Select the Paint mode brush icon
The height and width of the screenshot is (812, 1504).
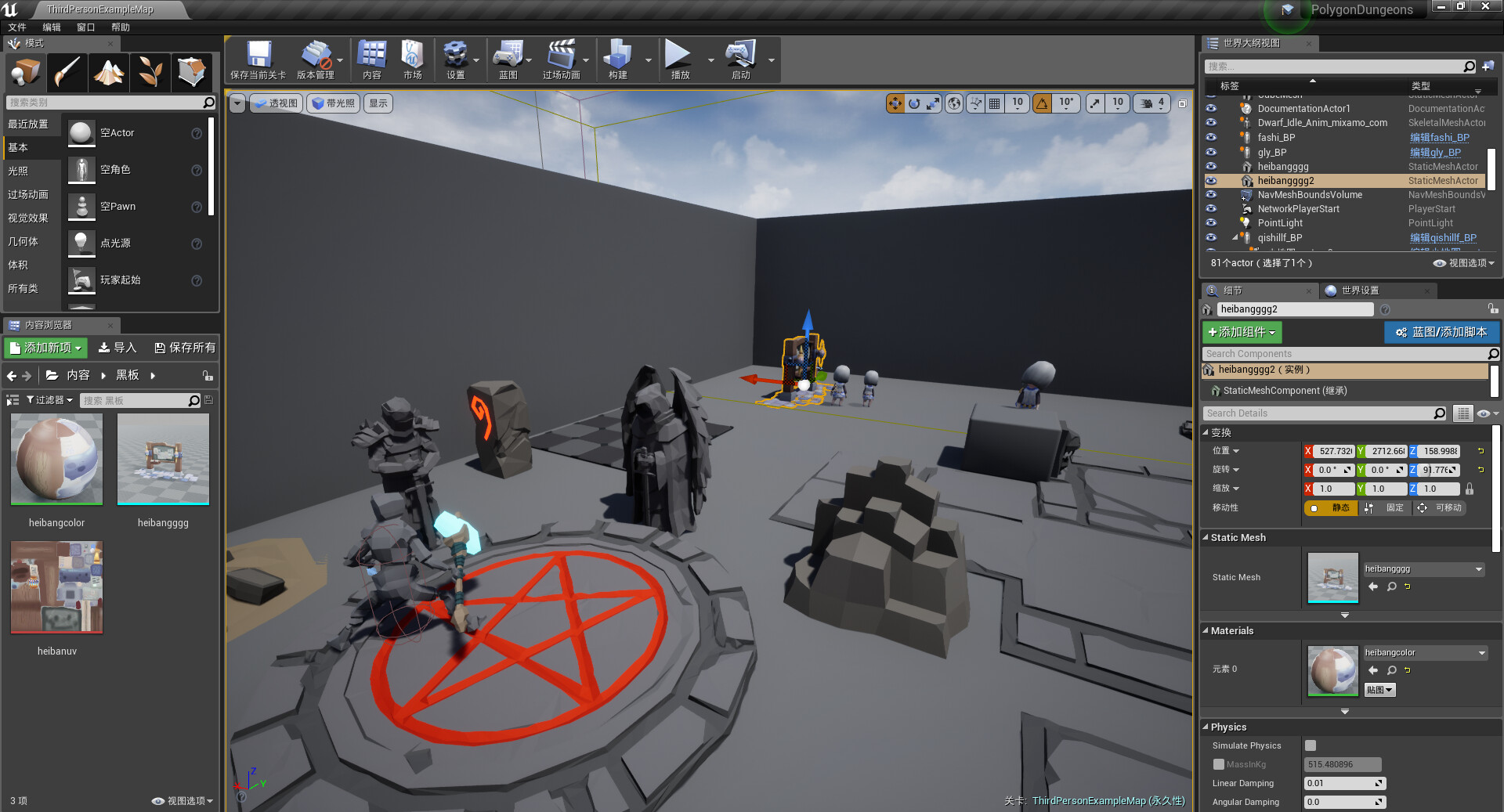(67, 72)
